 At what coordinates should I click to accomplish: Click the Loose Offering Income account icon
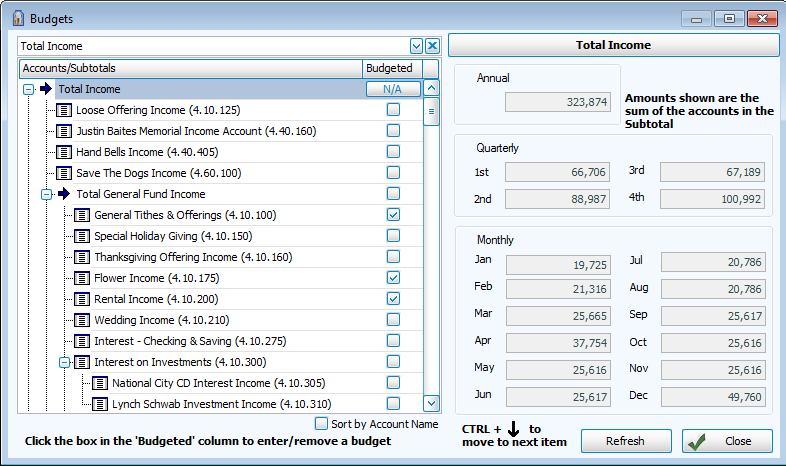coord(64,110)
